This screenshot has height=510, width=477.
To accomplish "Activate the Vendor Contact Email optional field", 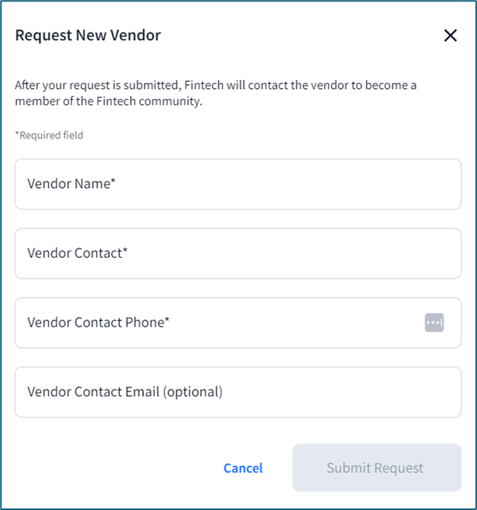I will point(238,392).
